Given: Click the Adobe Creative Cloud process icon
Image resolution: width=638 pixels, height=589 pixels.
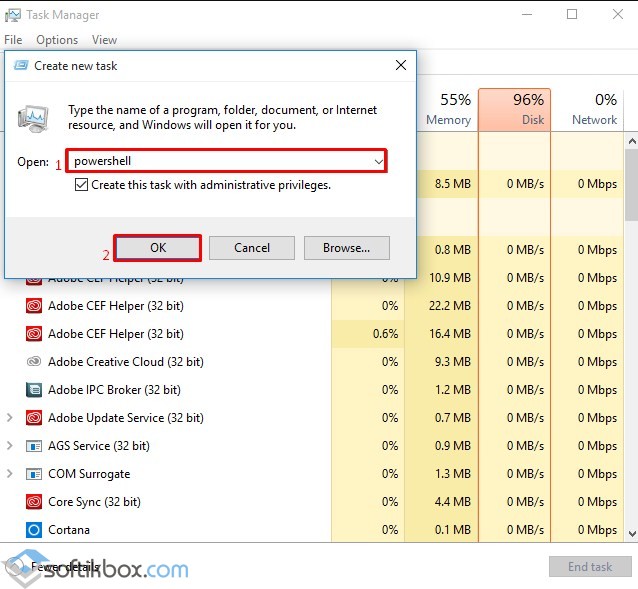Looking at the screenshot, I should pos(33,362).
